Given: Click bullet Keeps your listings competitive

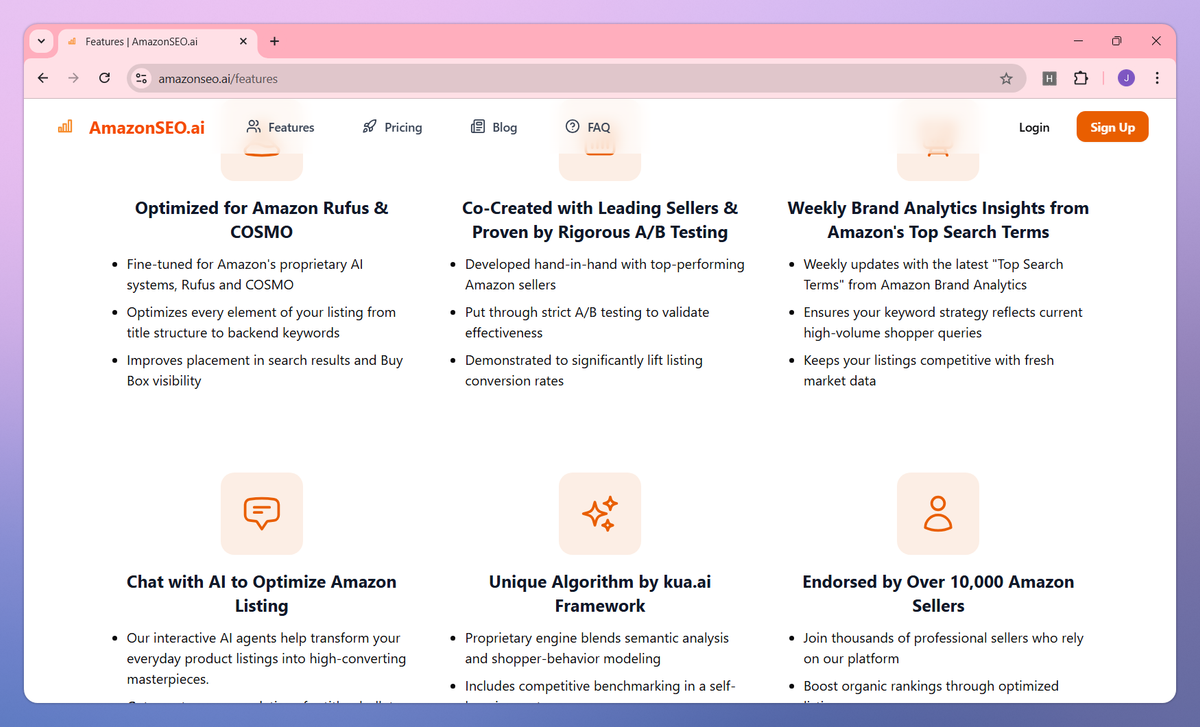Looking at the screenshot, I should tap(929, 370).
